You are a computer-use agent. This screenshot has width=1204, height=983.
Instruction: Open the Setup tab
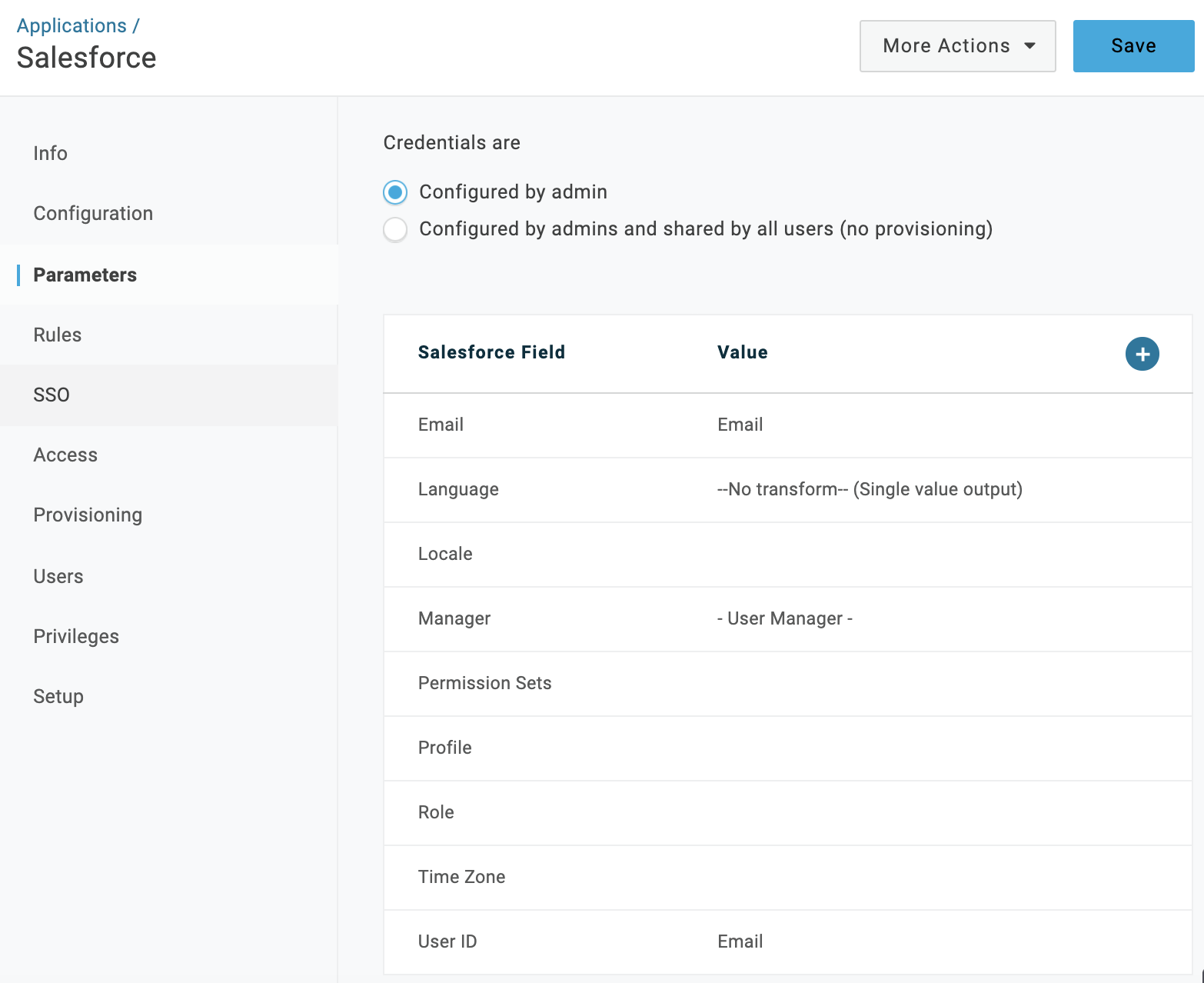[x=168, y=696]
